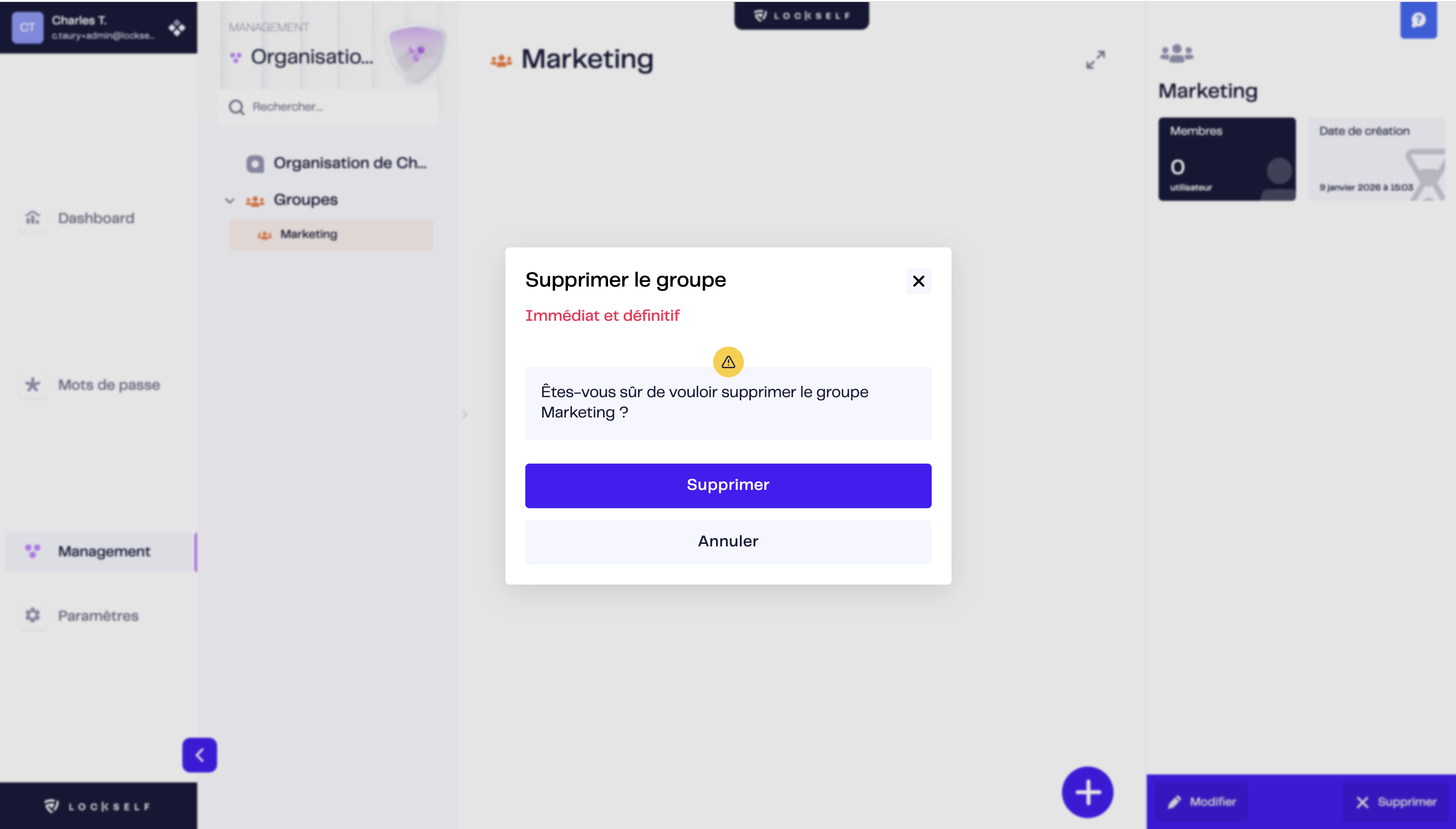Click the Rechercher search field

point(327,107)
